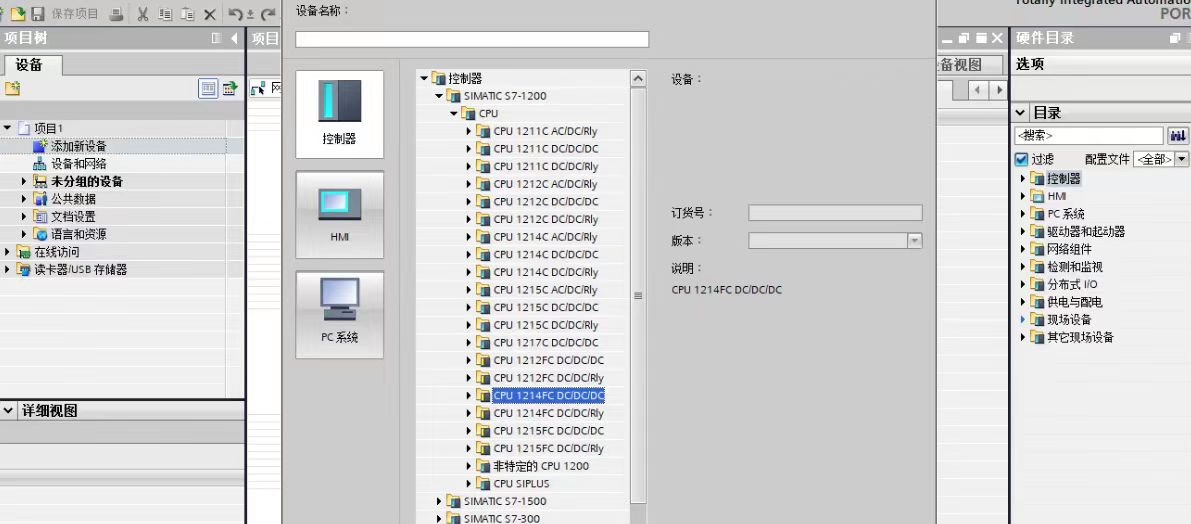This screenshot has width=1191, height=524.
Task: Expand the 网络组件 folder in the hardware catalog
Action: point(1022,249)
